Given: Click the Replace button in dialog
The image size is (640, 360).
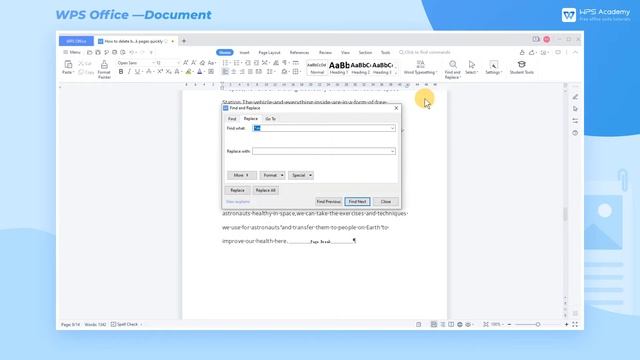Looking at the screenshot, I should [237, 190].
